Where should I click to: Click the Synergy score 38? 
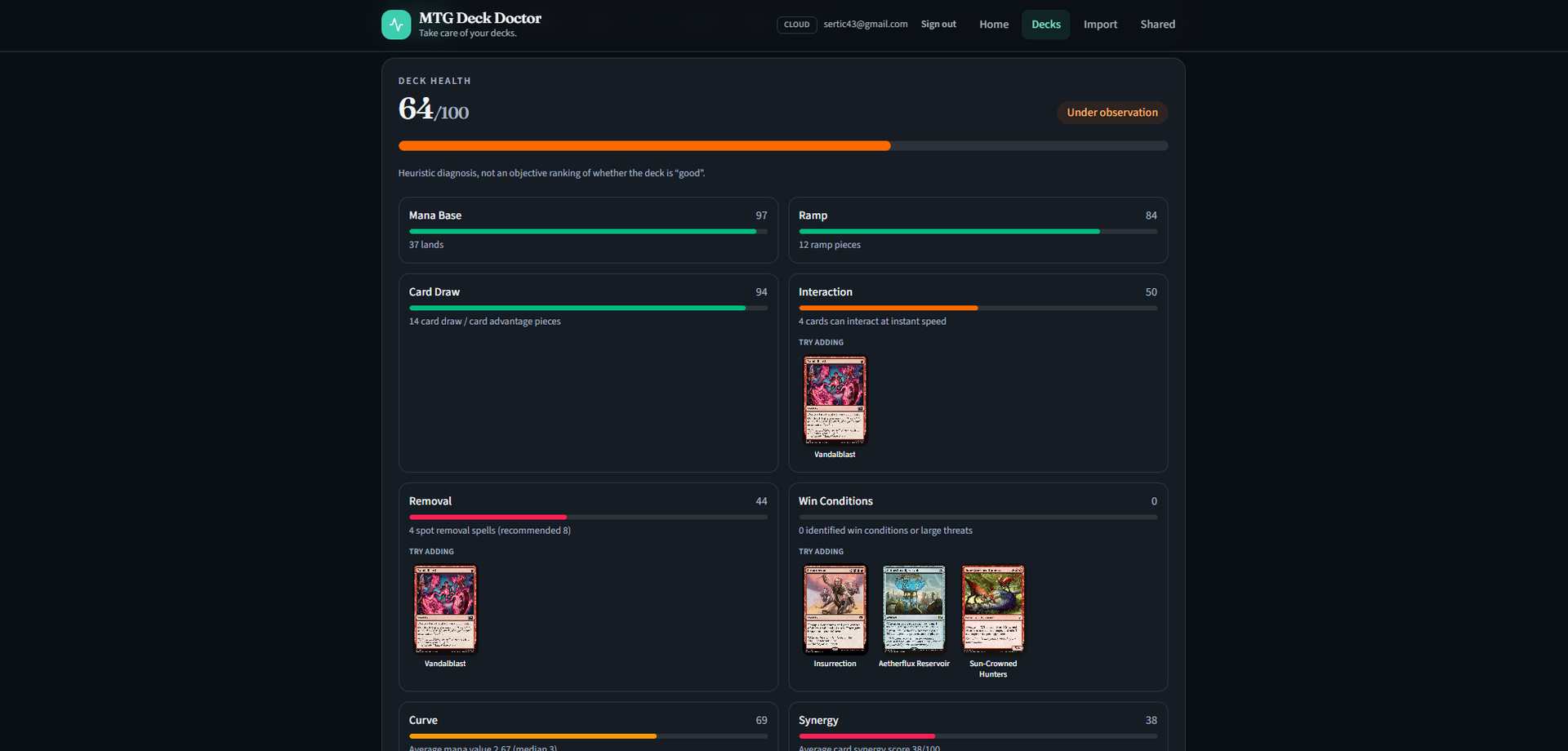point(1151,720)
